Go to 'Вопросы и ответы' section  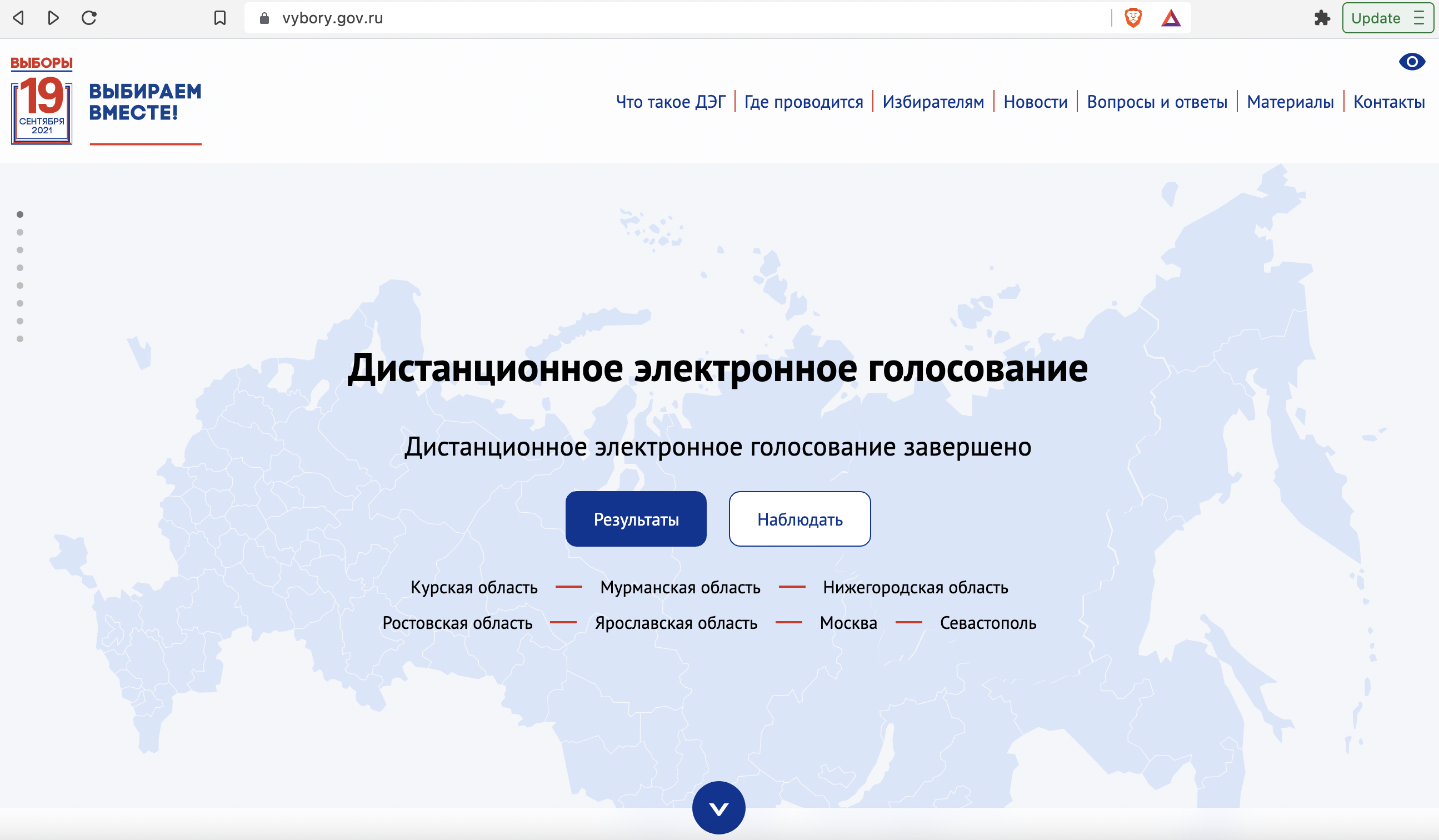click(x=1157, y=102)
